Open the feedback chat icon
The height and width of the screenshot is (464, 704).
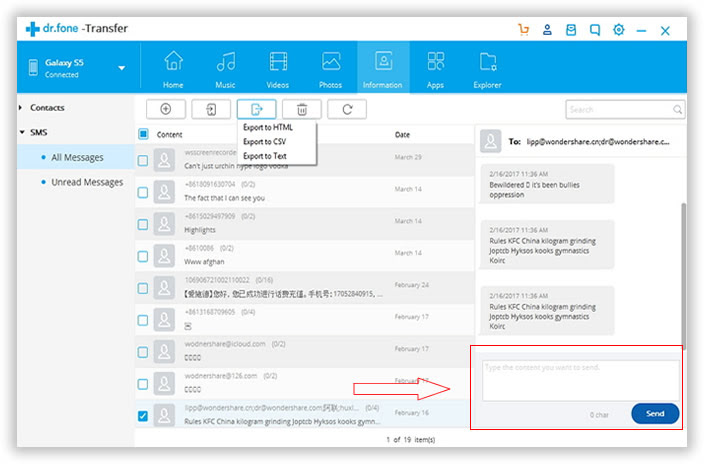pos(595,30)
